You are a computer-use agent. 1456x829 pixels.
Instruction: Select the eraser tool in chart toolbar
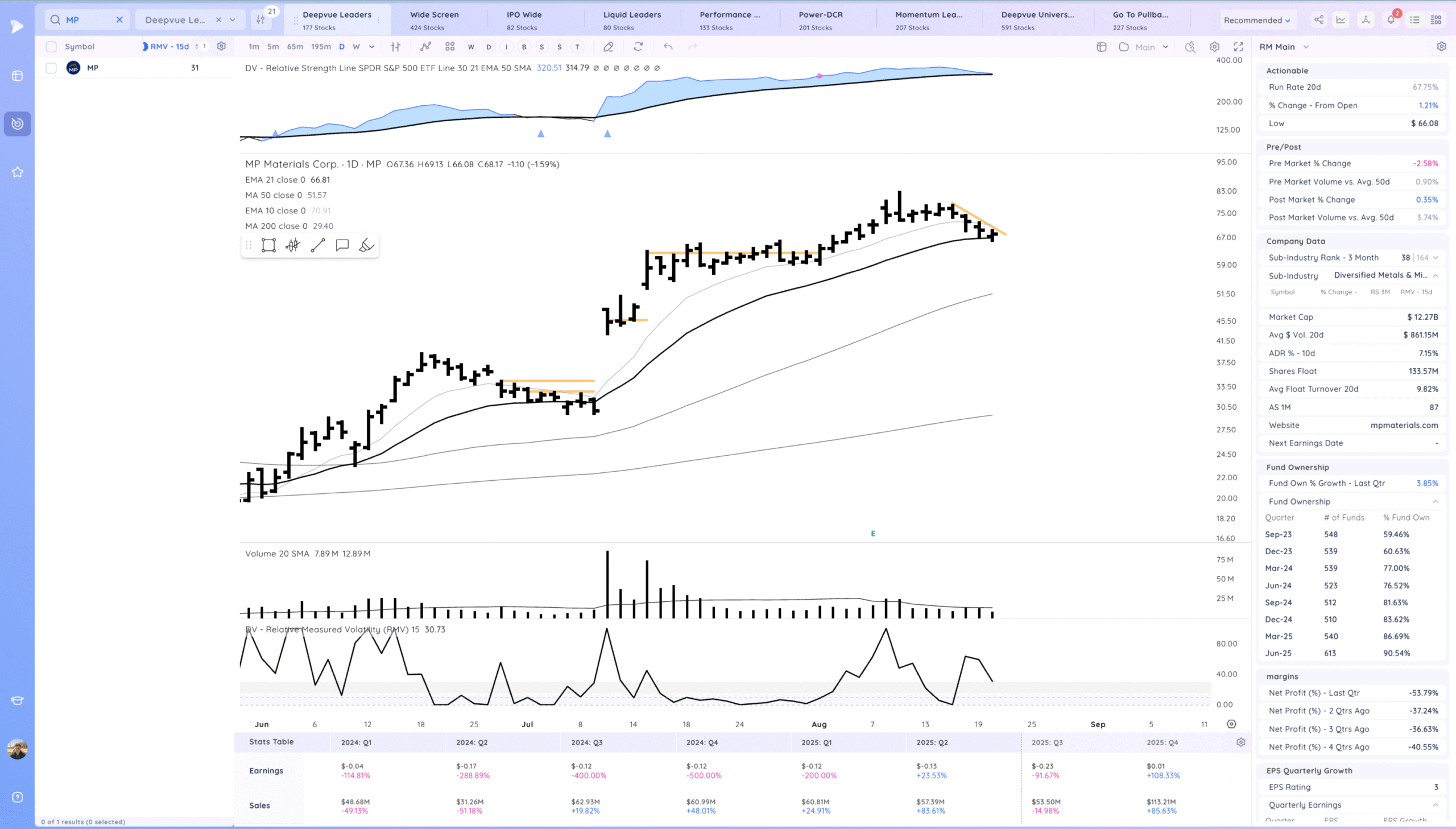(608, 47)
